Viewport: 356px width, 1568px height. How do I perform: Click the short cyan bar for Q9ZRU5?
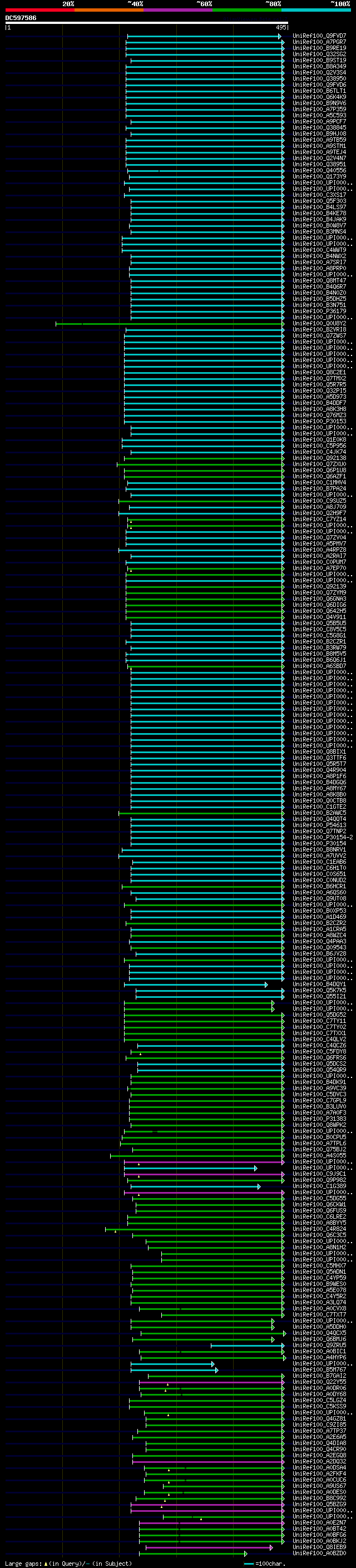coord(247,1346)
